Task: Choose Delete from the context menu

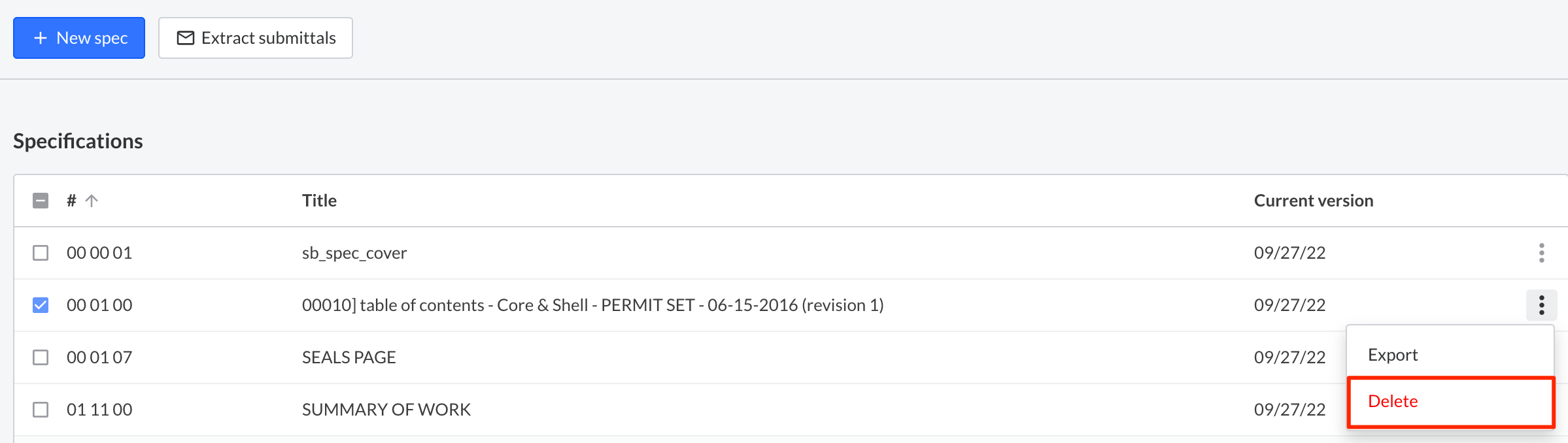Action: [x=1393, y=401]
